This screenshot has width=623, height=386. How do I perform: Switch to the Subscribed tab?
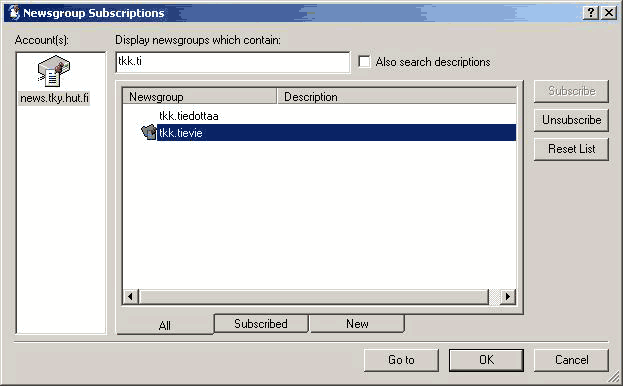pos(261,324)
